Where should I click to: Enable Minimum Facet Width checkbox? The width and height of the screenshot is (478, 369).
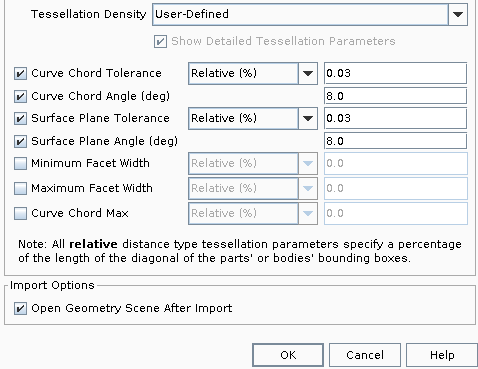20,163
